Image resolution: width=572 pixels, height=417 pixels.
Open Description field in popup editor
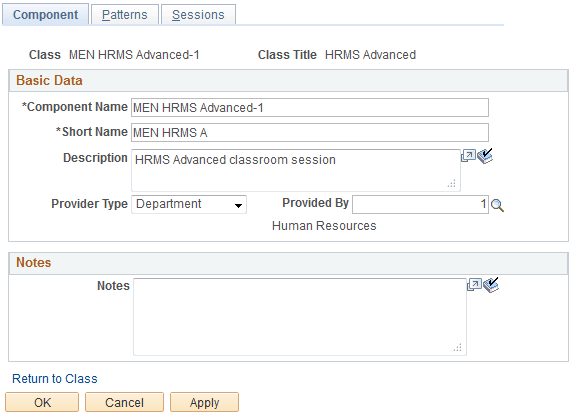point(468,156)
